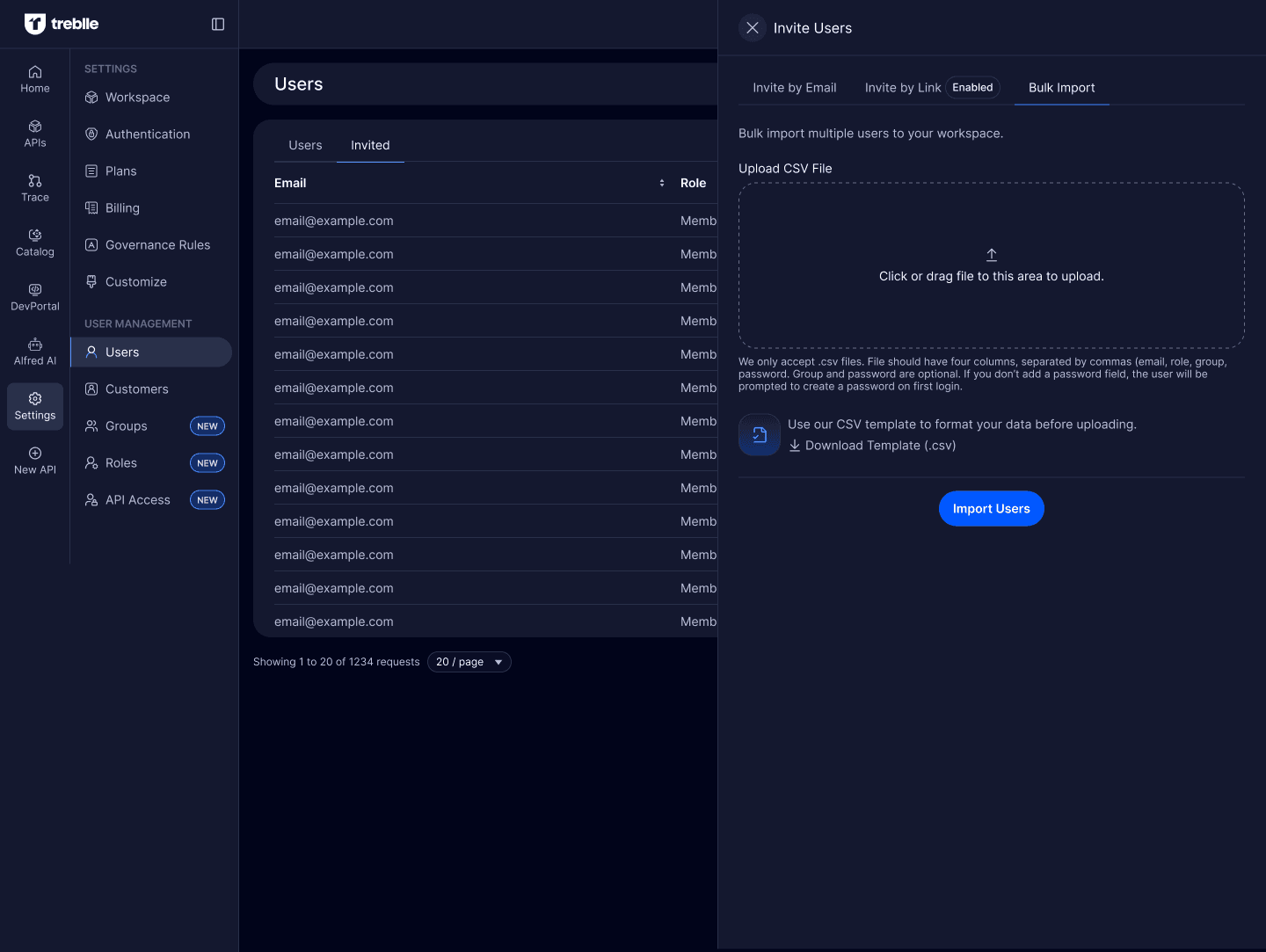1266x952 pixels.
Task: Click the CSV upload drop area
Action: tap(991, 265)
